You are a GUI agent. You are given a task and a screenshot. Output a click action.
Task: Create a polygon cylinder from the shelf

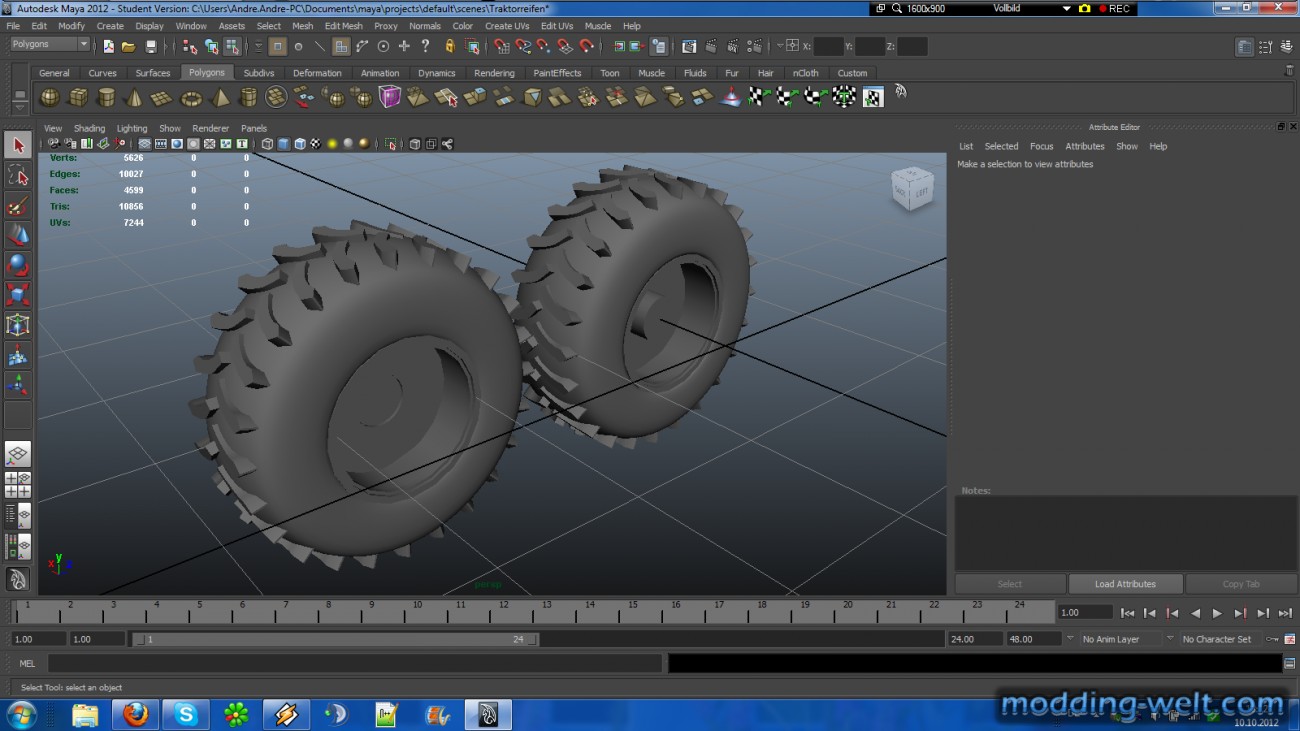pyautogui.click(x=106, y=97)
